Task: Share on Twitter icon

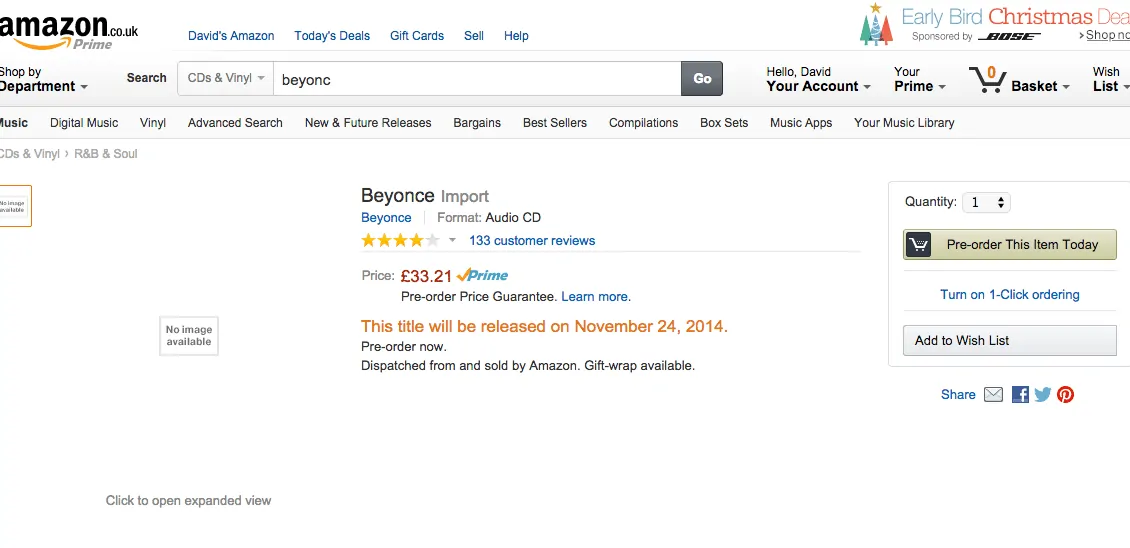Action: [x=1043, y=395]
